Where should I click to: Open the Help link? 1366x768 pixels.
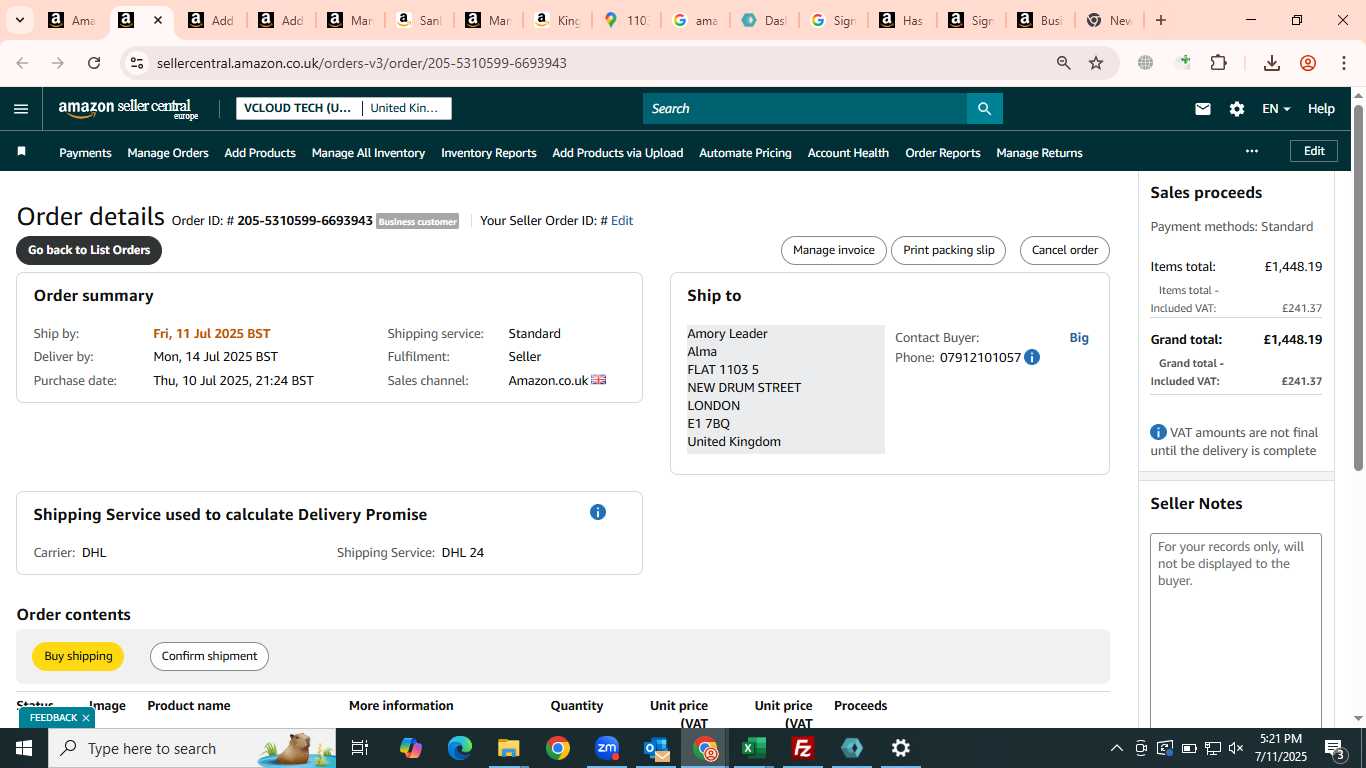tap(1321, 109)
